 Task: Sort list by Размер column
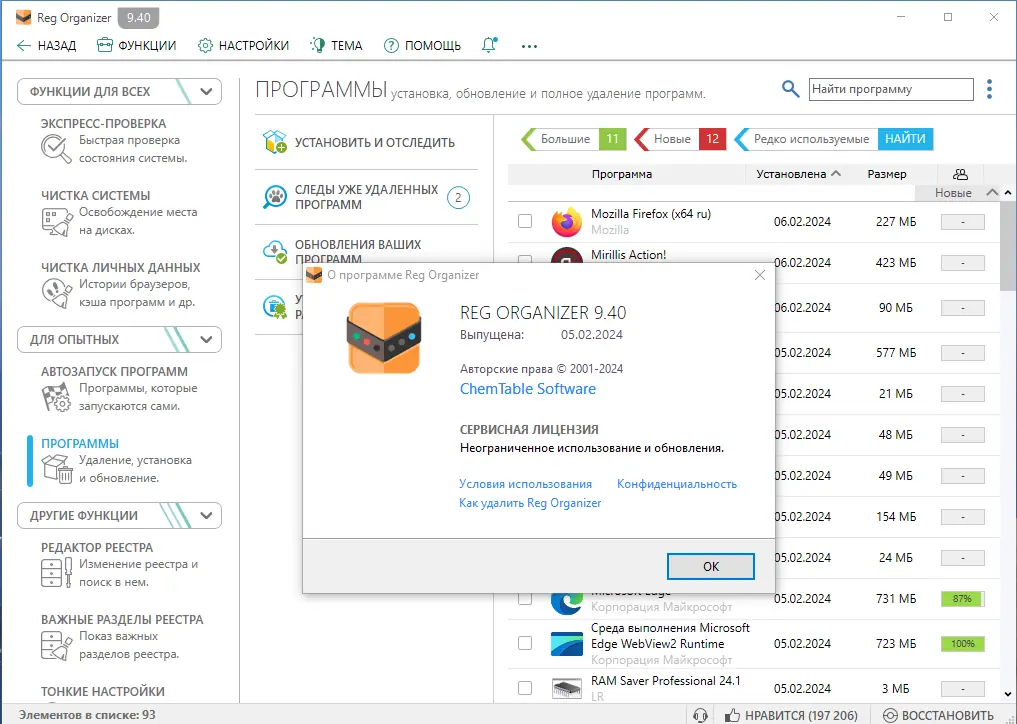(887, 175)
